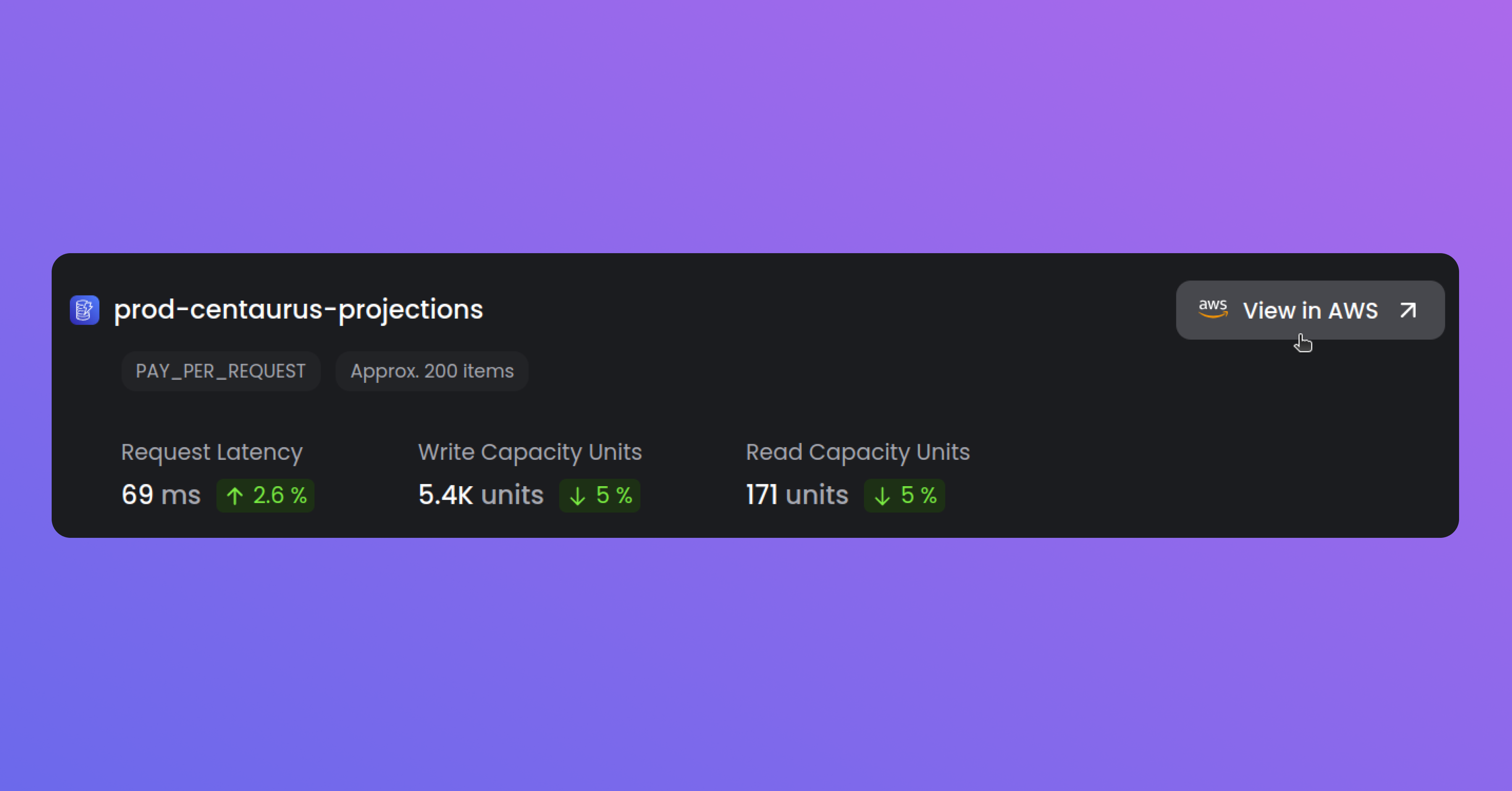The image size is (1512, 791).
Task: Click the down arrow in write capacity badge
Action: (x=577, y=496)
